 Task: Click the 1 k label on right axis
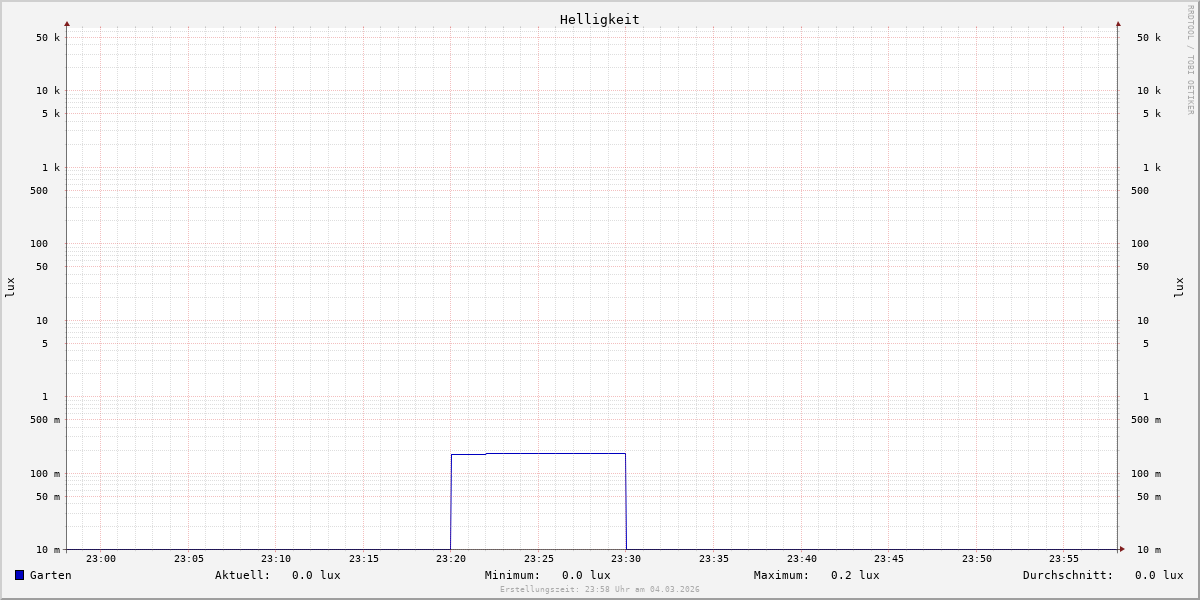[1152, 168]
